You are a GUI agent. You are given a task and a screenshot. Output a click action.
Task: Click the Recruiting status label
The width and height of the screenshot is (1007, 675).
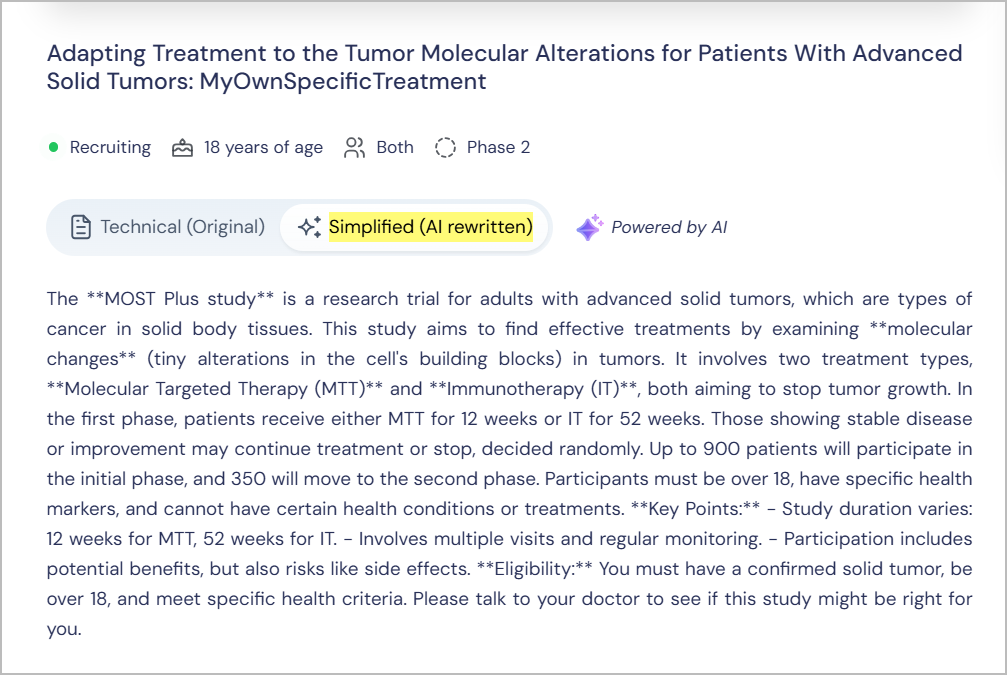tap(110, 148)
